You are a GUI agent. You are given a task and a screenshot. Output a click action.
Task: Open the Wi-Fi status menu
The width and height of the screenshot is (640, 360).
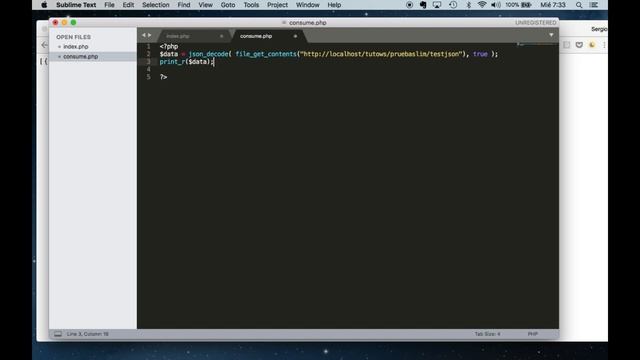[x=482, y=5]
